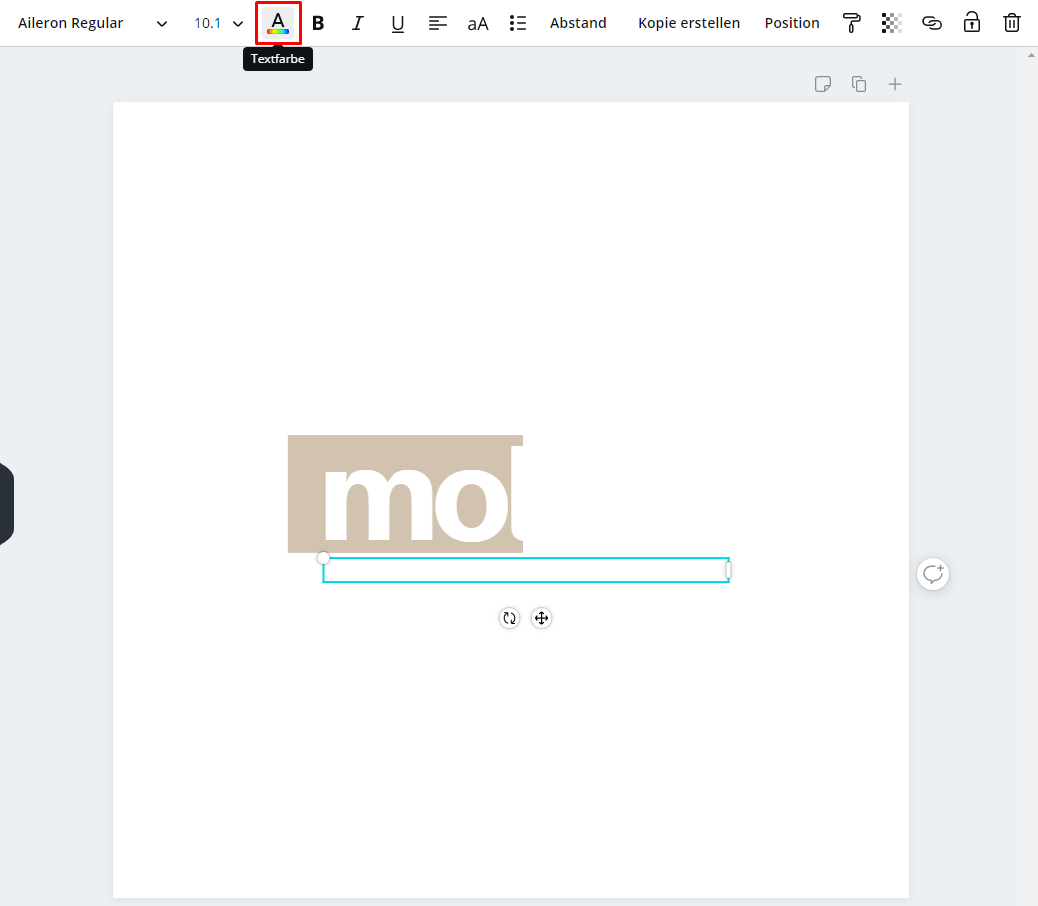Toggle underline formatting
The image size is (1038, 906).
point(398,23)
